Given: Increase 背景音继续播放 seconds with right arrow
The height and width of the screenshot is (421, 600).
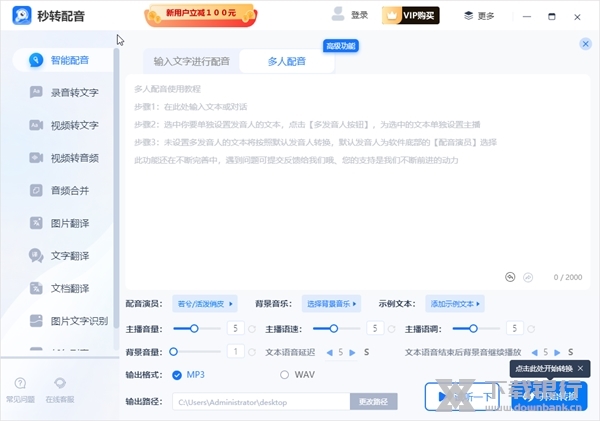Looking at the screenshot, I should [557, 352].
